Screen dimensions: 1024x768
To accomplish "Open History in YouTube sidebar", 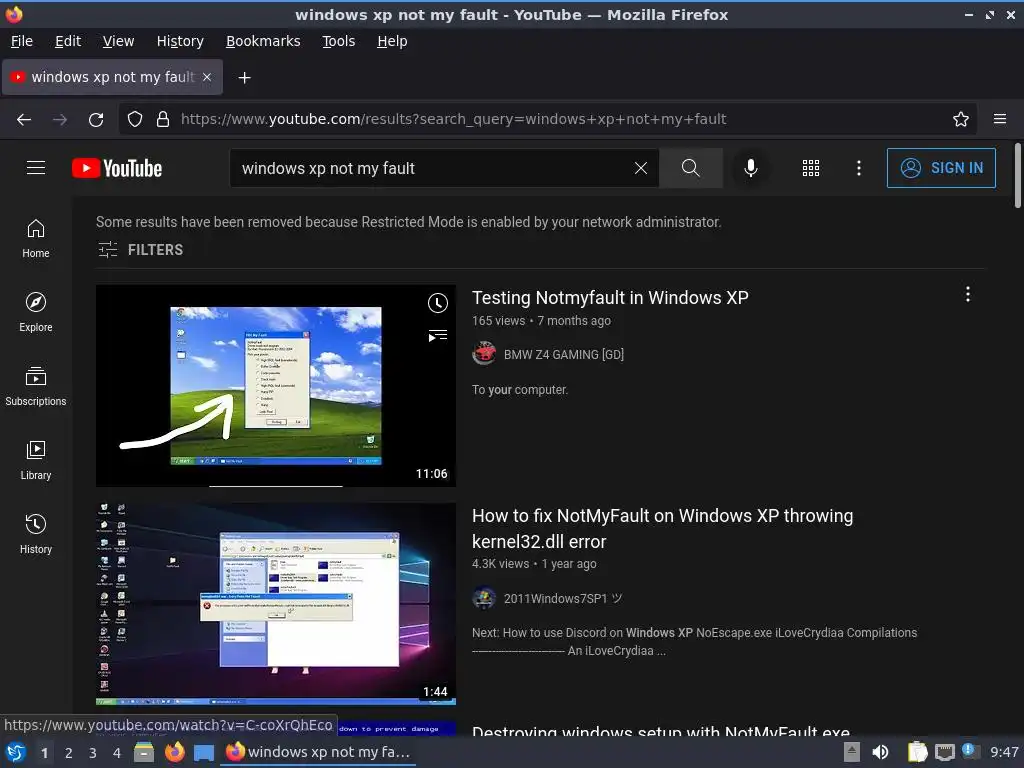I will tap(36, 534).
